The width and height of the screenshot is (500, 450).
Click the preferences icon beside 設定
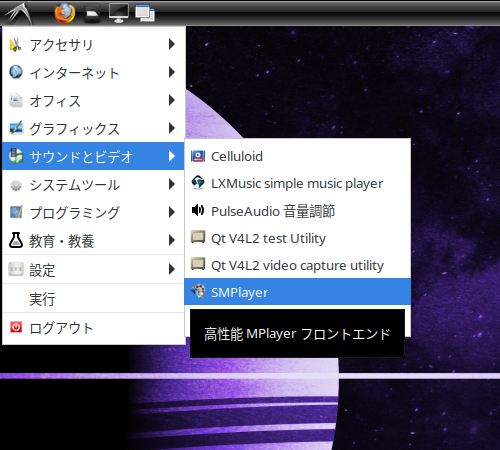tap(16, 269)
